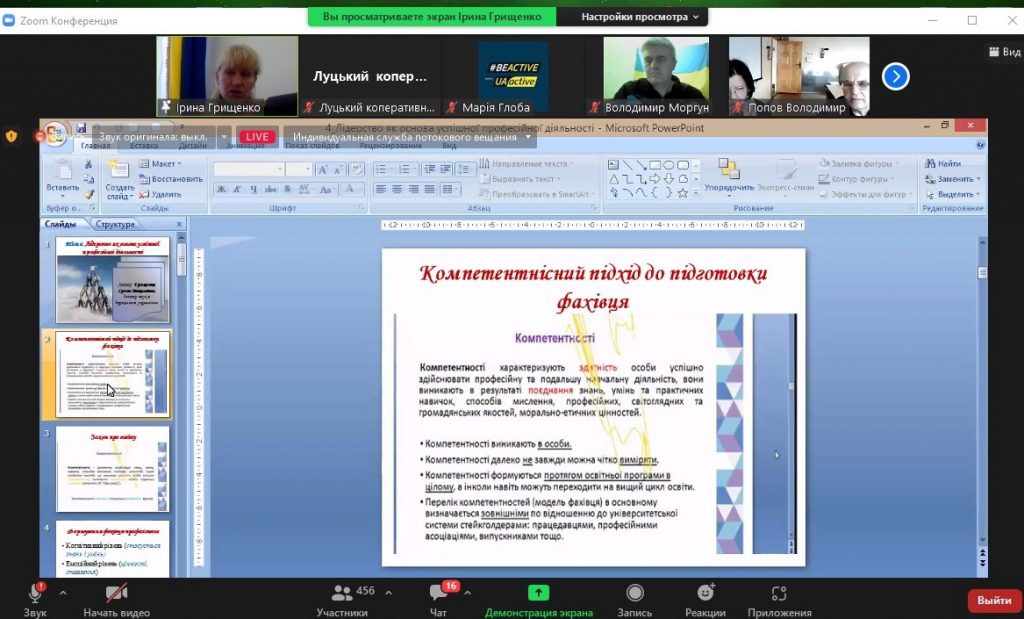Select the Слайды tab in slide panel
1024x619 pixels.
[x=62, y=225]
